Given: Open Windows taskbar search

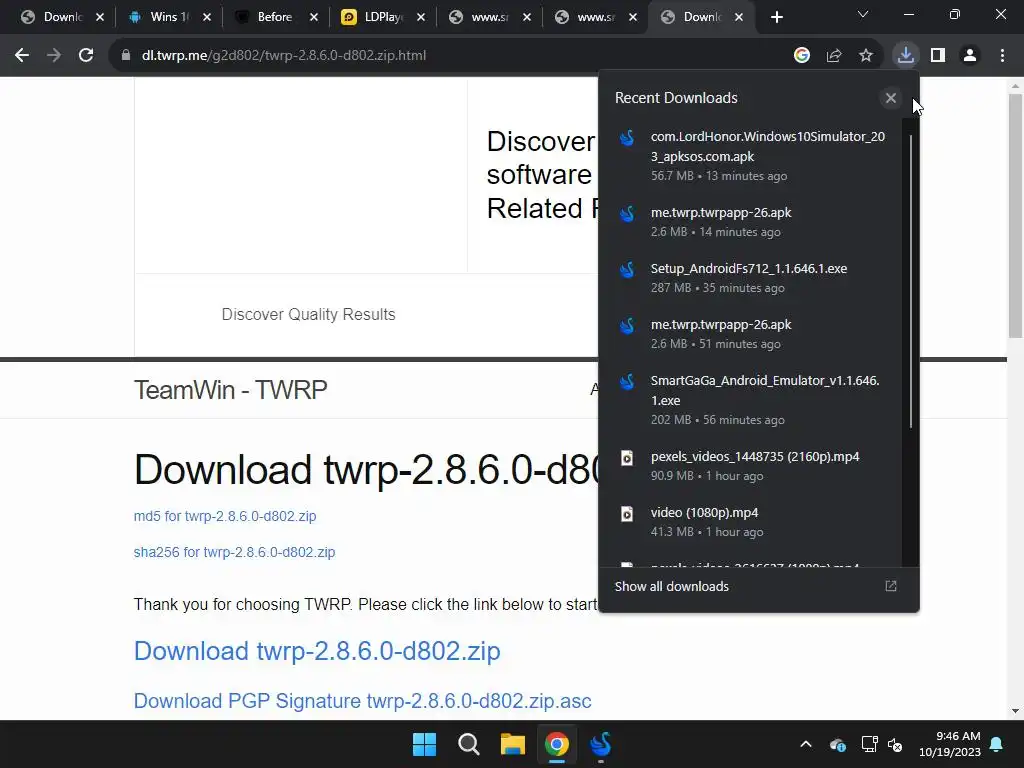Looking at the screenshot, I should coord(468,744).
